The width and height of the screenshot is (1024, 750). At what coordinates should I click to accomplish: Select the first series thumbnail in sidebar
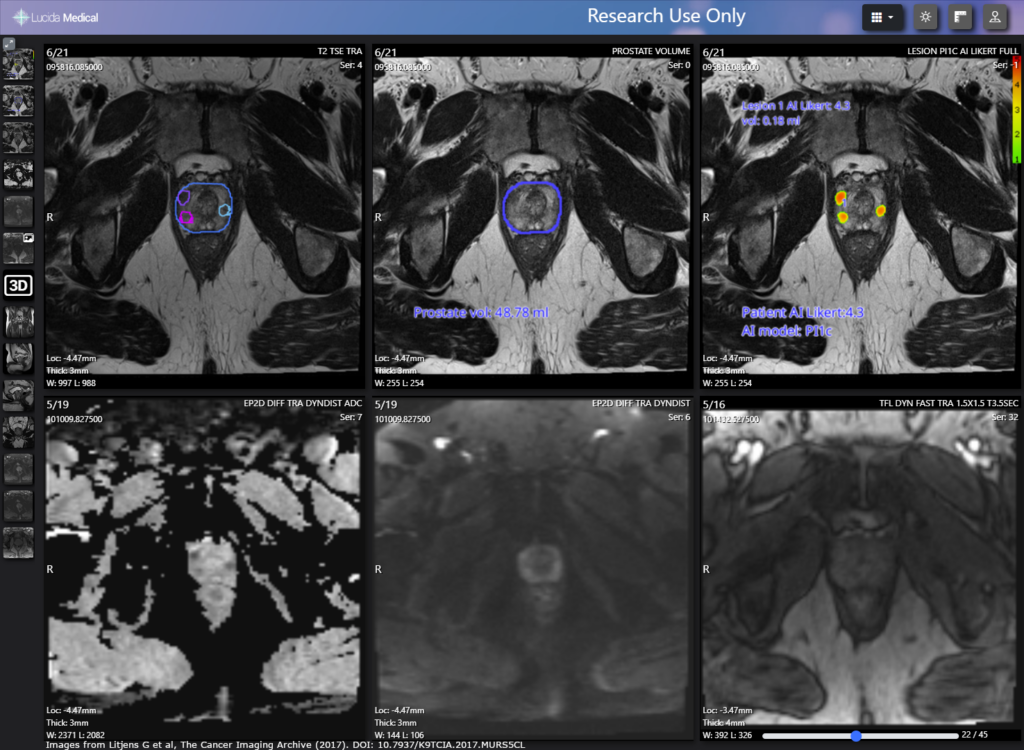click(x=18, y=66)
